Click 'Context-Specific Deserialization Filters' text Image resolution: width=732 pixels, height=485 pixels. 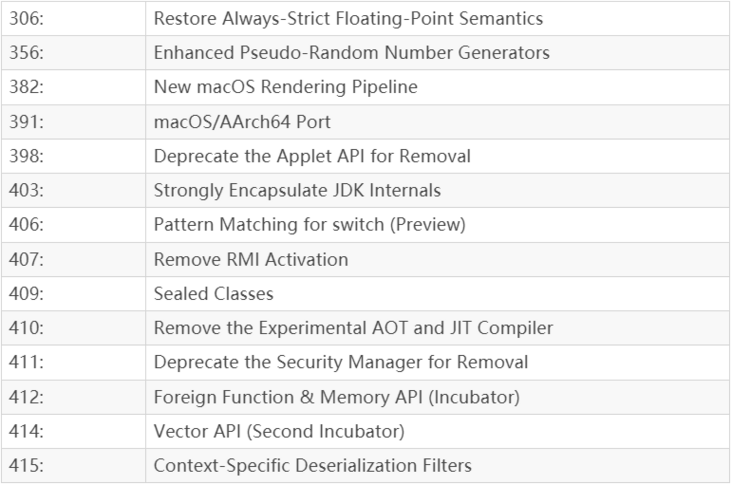[313, 466]
